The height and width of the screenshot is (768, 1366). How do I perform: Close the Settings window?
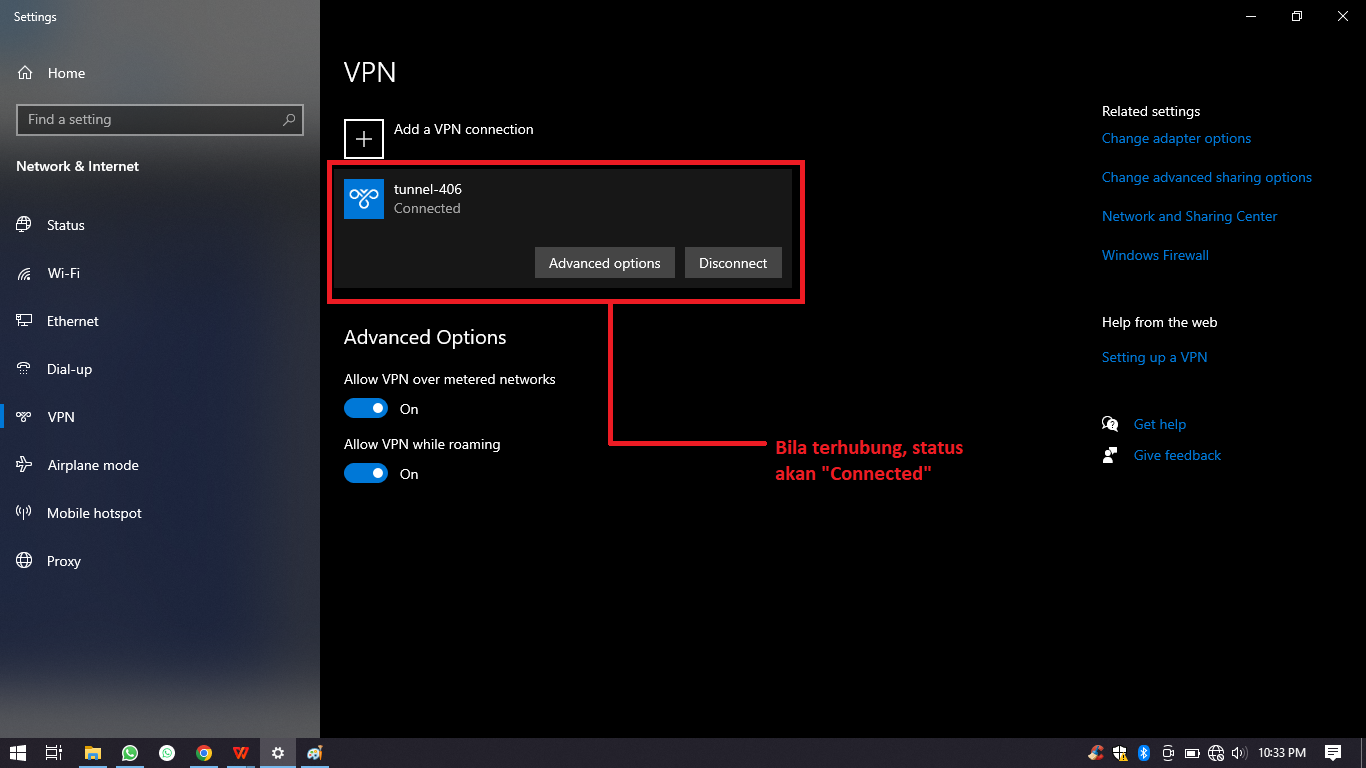tap(1343, 16)
